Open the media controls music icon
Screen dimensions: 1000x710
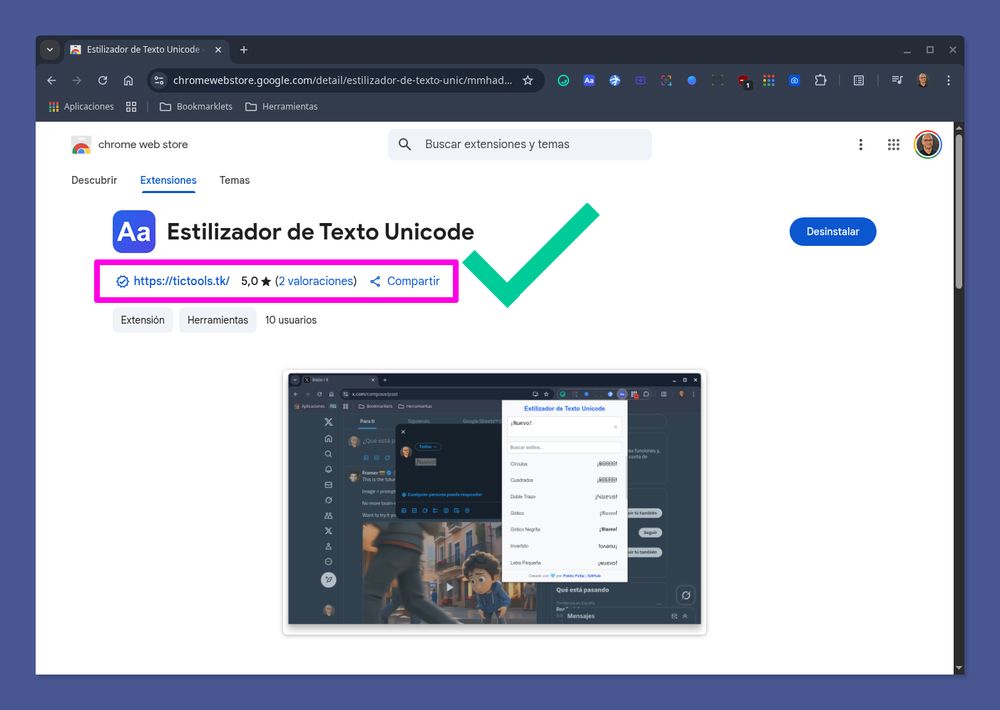pos(897,80)
